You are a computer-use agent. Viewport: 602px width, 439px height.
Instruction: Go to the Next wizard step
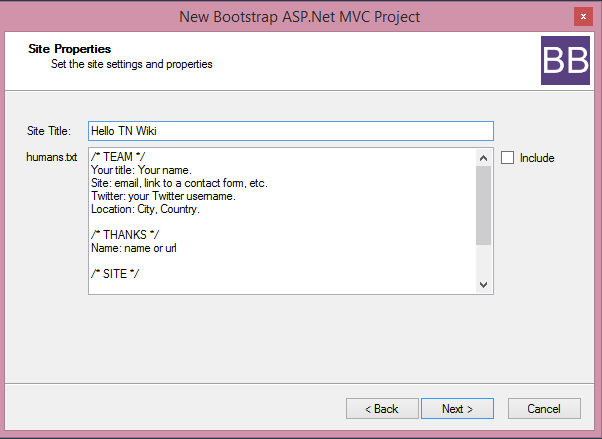pyautogui.click(x=457, y=409)
